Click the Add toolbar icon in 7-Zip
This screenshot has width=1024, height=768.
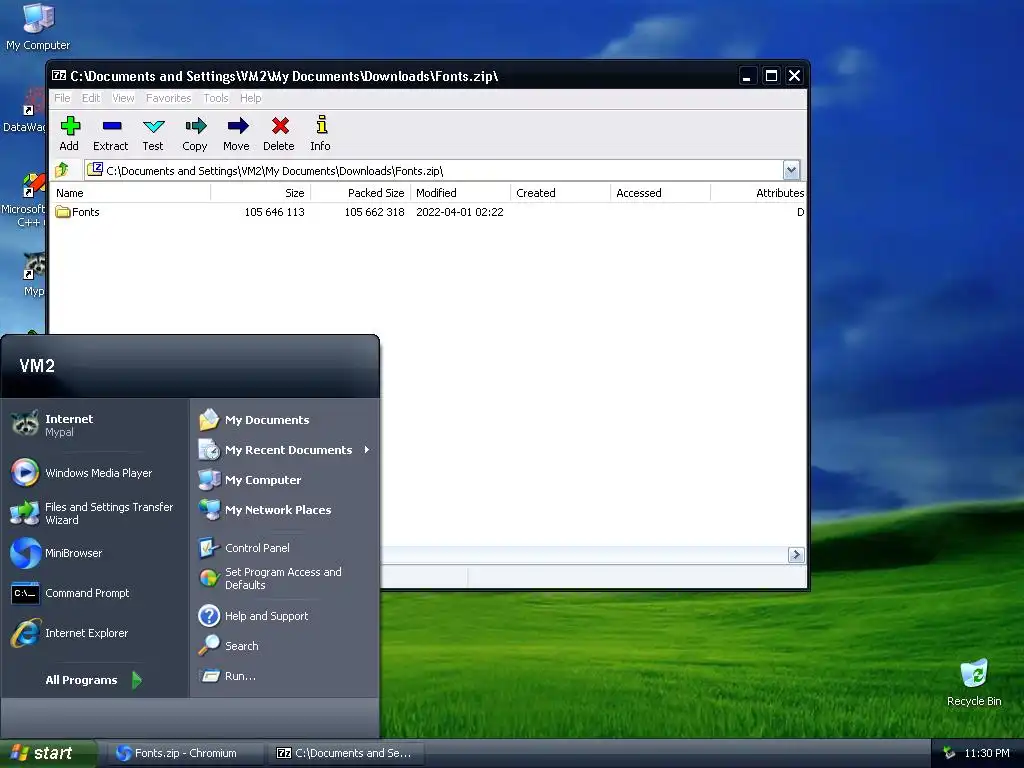(x=69, y=133)
